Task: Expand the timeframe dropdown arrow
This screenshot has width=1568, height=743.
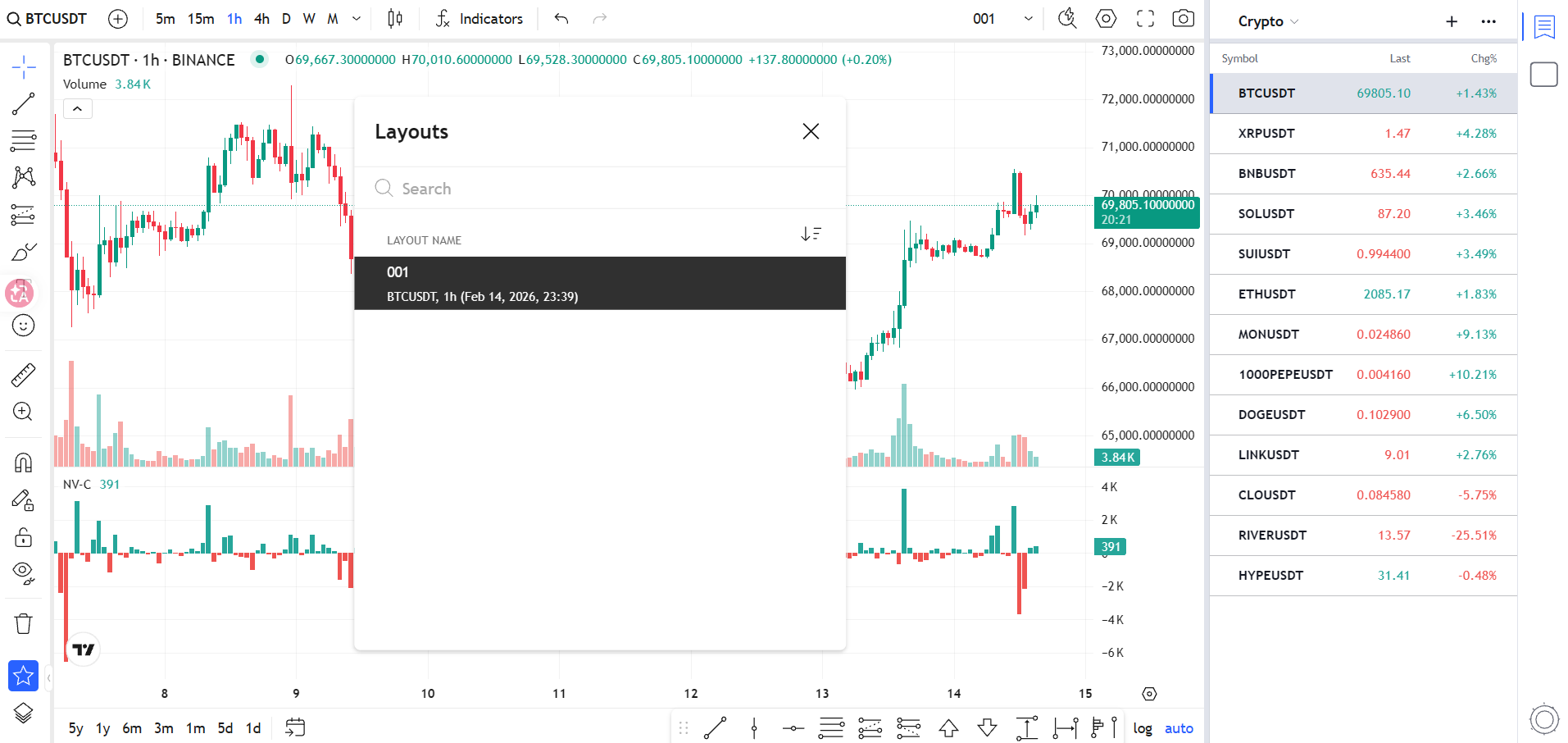Action: (357, 18)
